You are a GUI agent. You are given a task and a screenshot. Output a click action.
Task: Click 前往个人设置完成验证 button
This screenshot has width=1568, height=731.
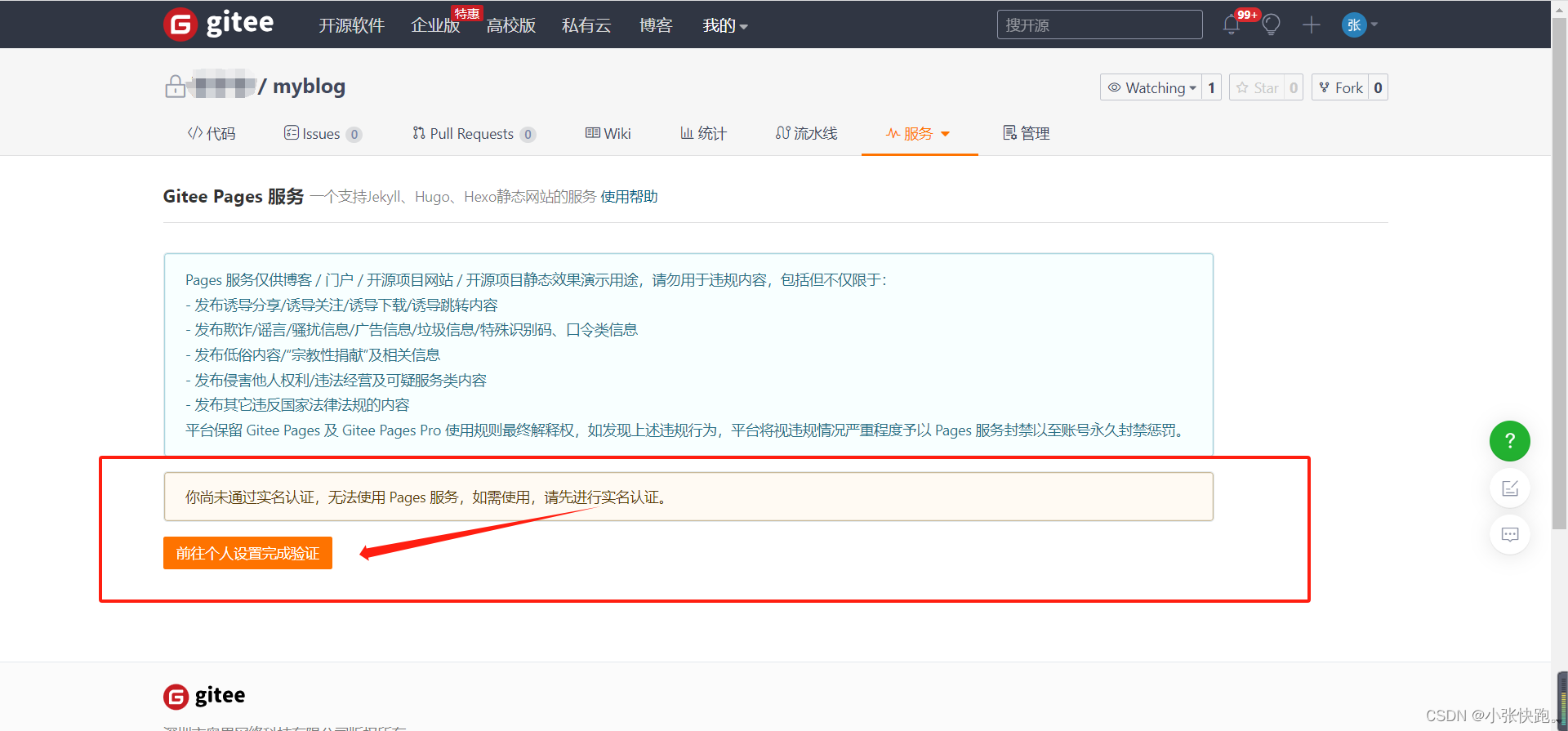[x=247, y=553]
